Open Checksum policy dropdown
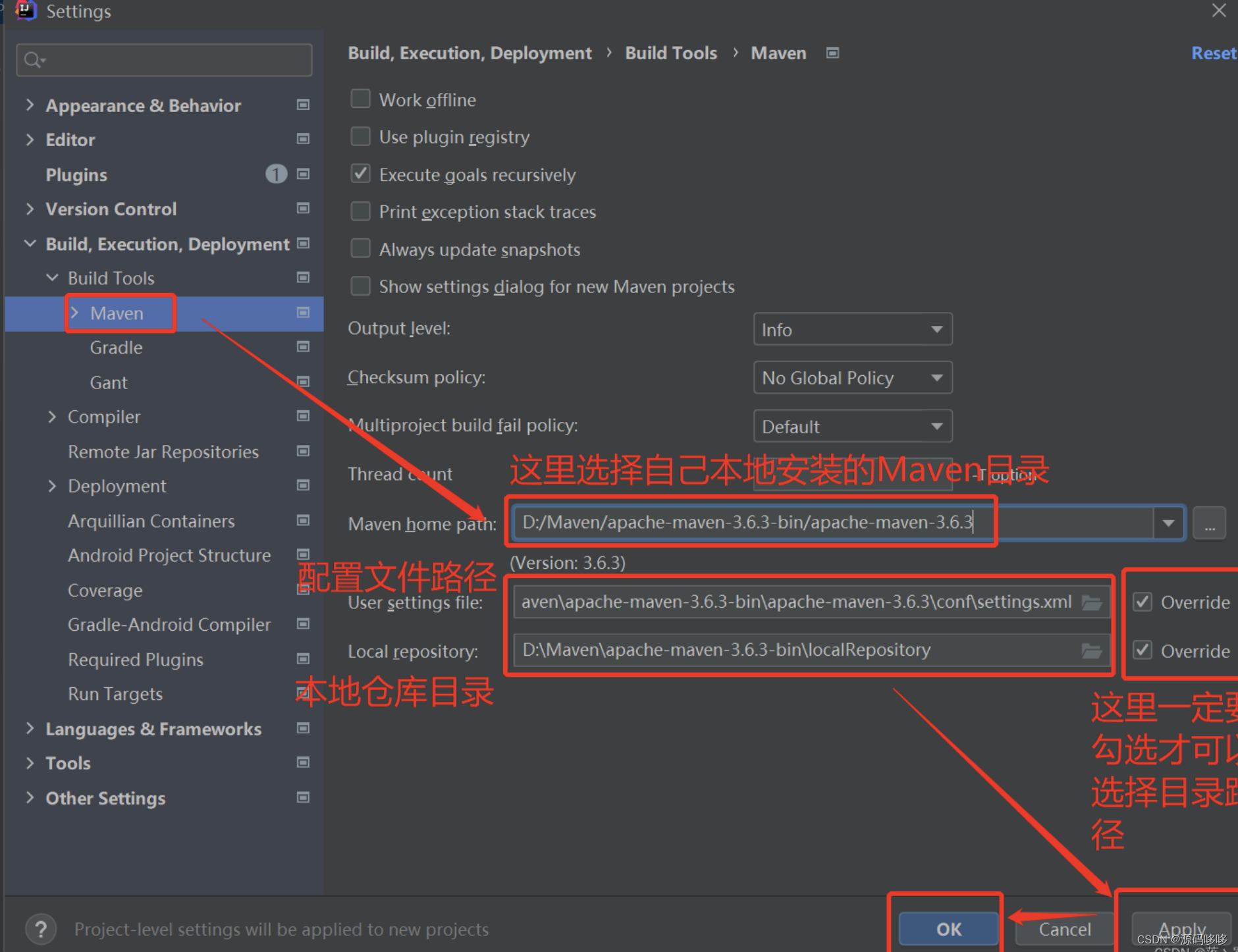Viewport: 1238px width, 952px height. pyautogui.click(x=853, y=377)
